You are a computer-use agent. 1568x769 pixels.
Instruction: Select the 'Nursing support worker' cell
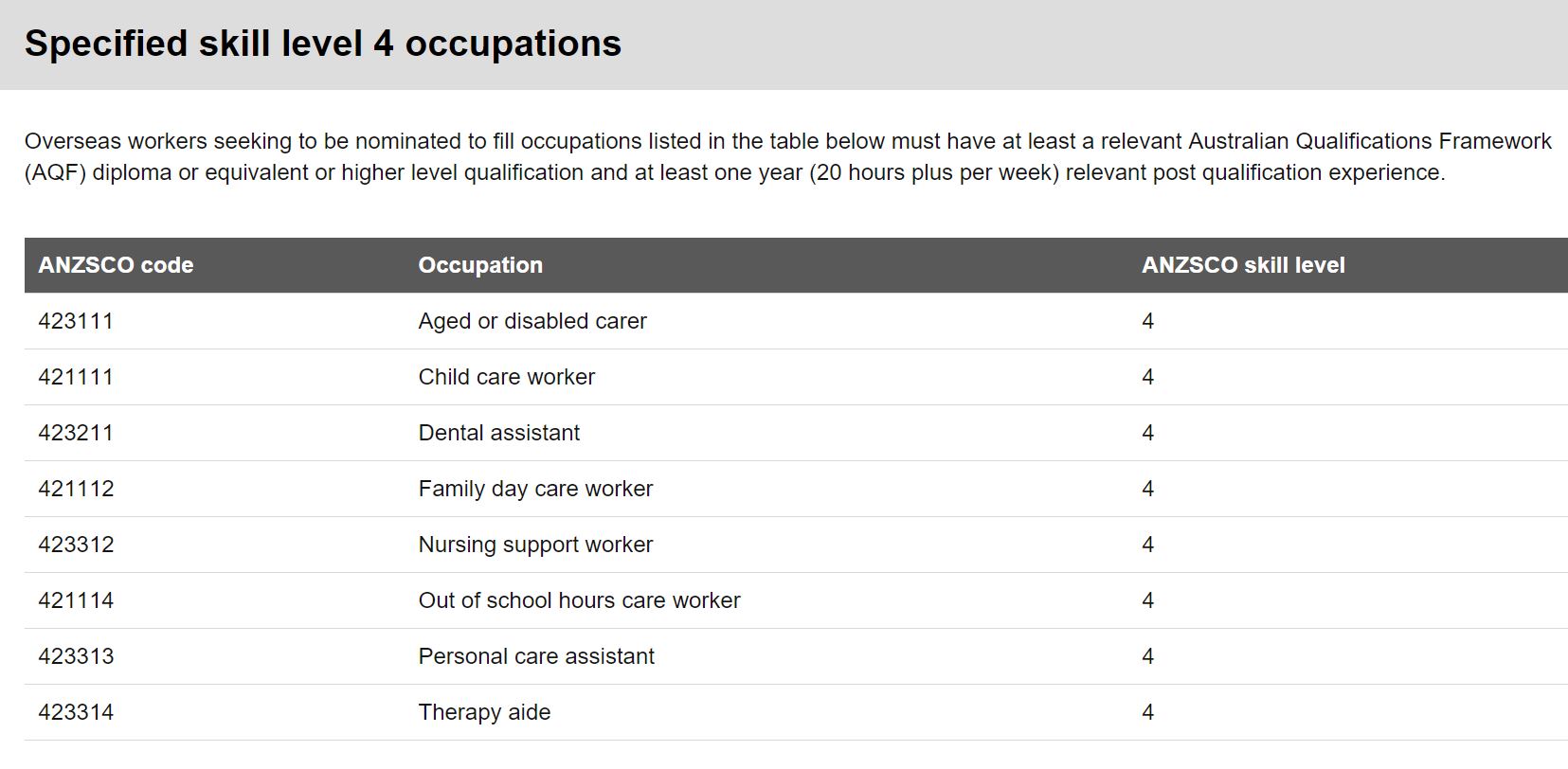535,545
